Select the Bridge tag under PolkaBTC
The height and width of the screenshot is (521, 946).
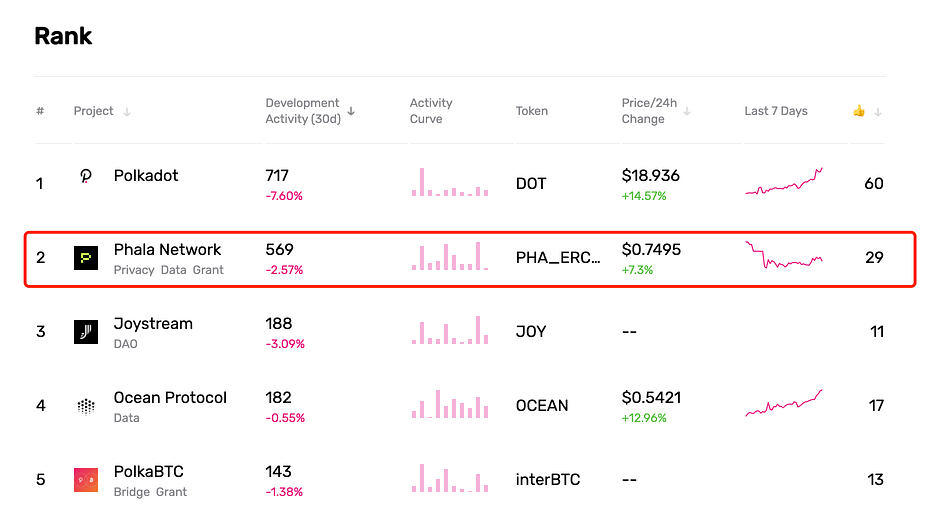[132, 492]
